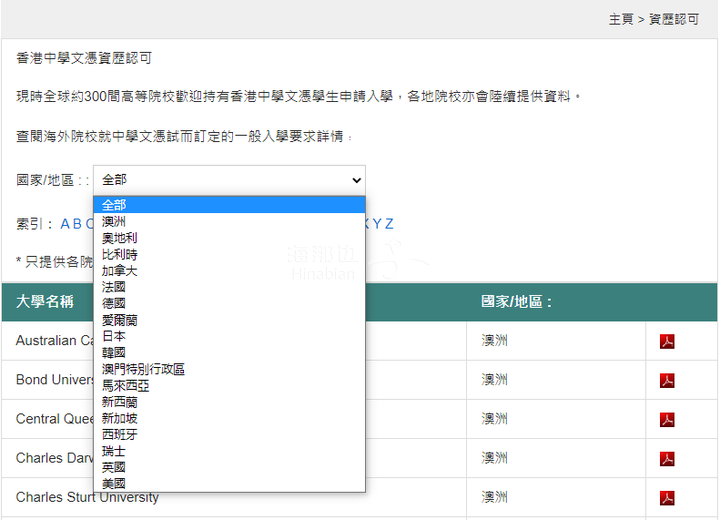Choose 加拿大 from the dropdown list
Viewport: 720px width, 520px height.
click(x=230, y=271)
